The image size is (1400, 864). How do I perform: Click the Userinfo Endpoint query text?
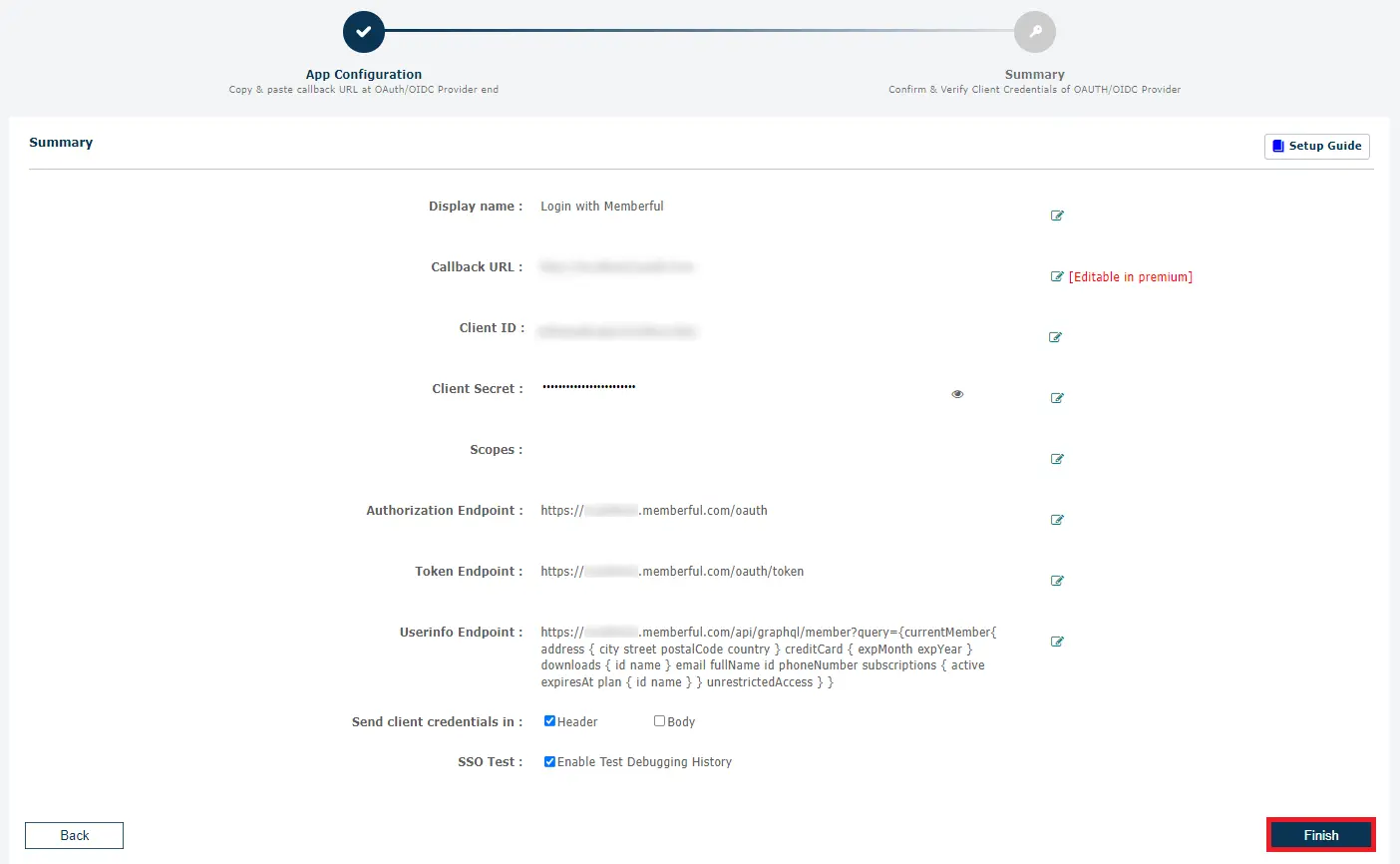click(x=768, y=656)
